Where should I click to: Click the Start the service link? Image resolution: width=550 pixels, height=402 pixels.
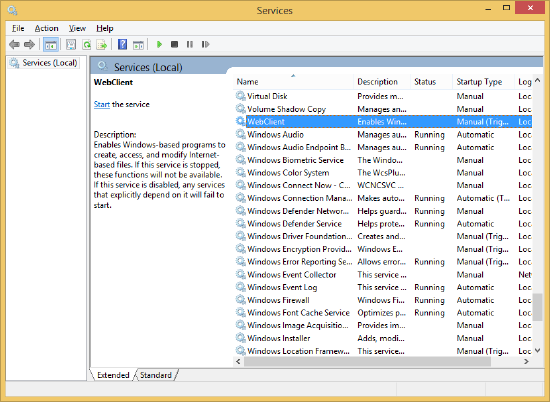point(102,104)
